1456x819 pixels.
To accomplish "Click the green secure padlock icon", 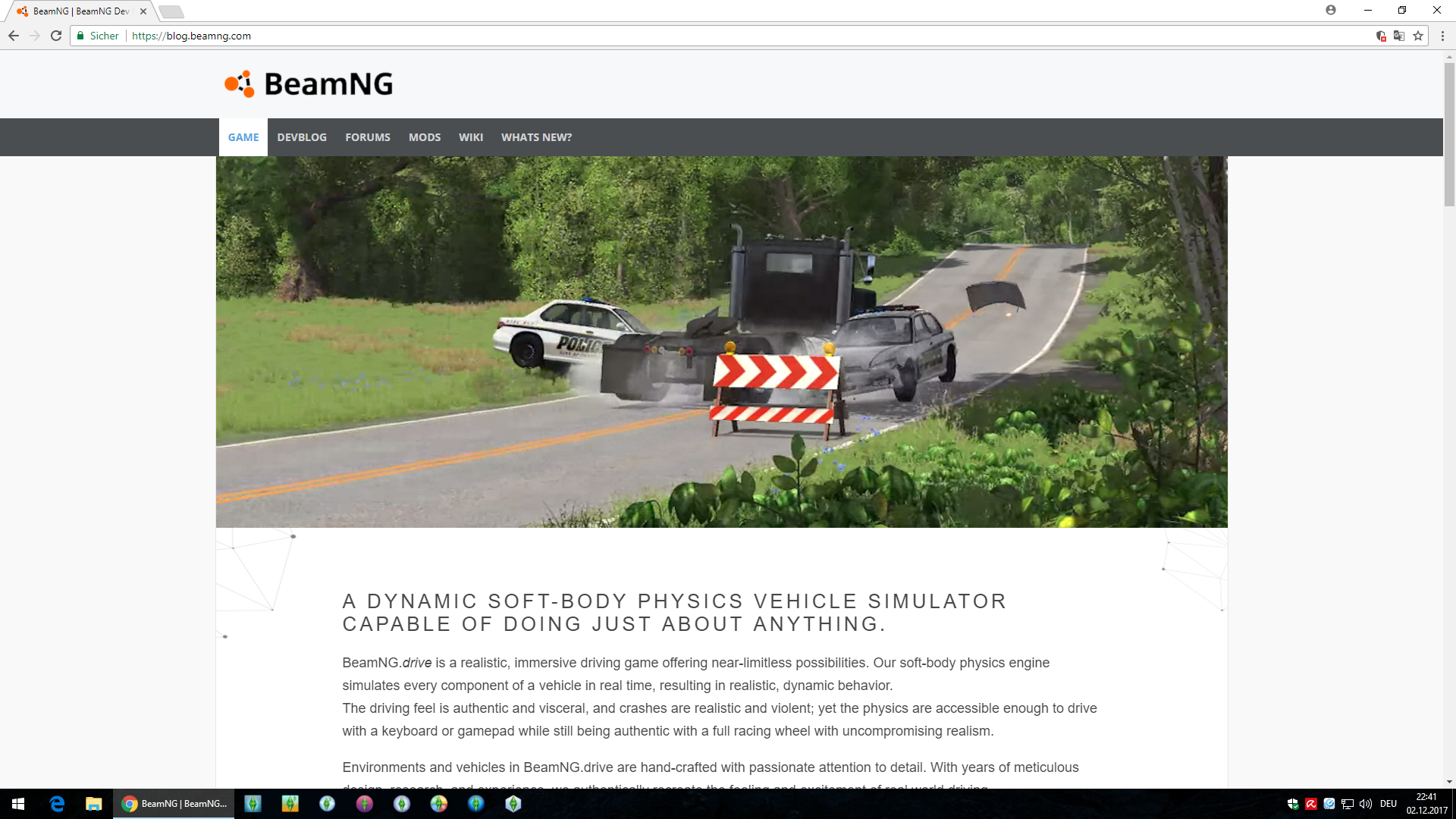I will point(80,36).
